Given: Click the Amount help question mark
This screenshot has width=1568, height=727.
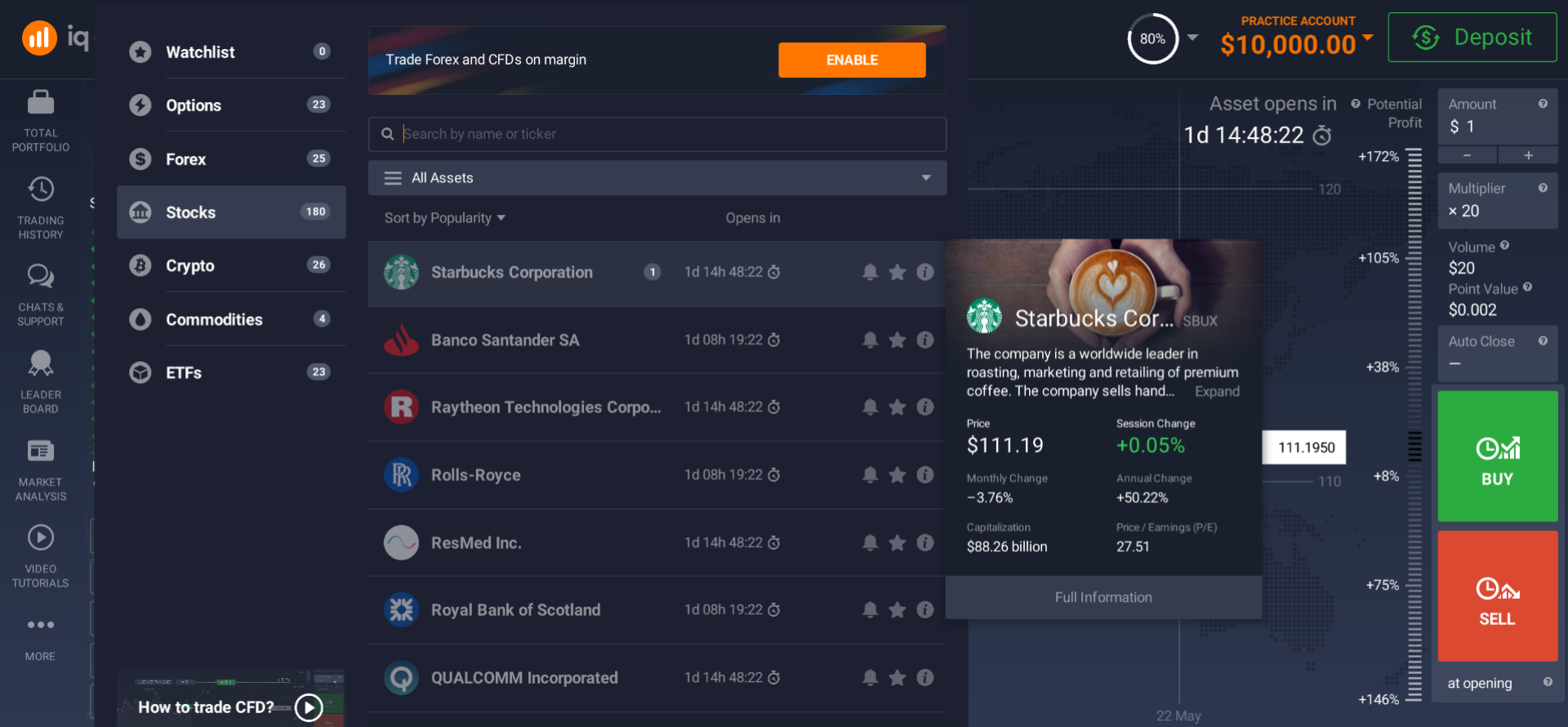Looking at the screenshot, I should click(1543, 104).
